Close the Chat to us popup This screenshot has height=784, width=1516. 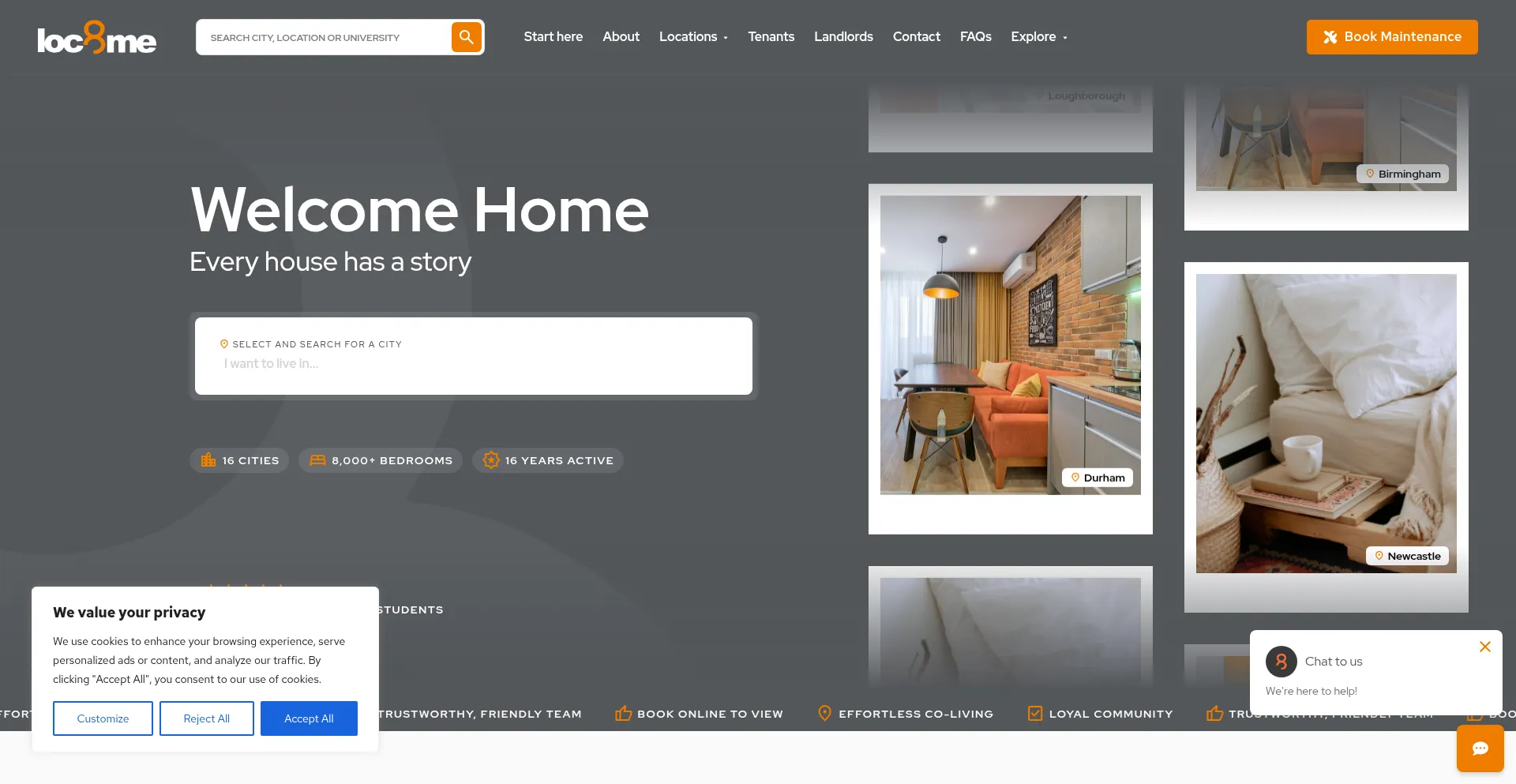pyautogui.click(x=1484, y=647)
